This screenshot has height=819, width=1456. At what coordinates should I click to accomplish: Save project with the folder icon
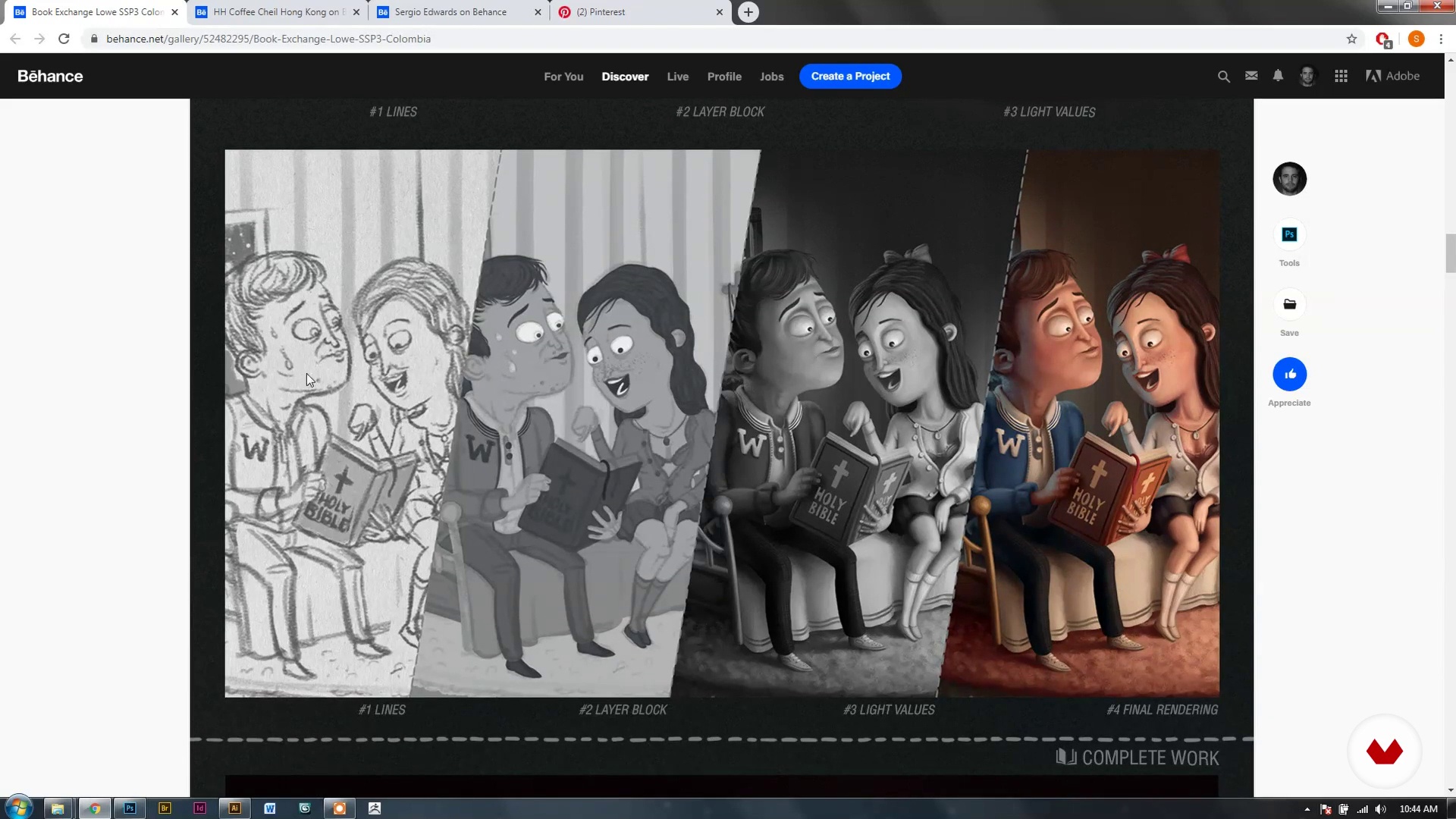pos(1289,305)
